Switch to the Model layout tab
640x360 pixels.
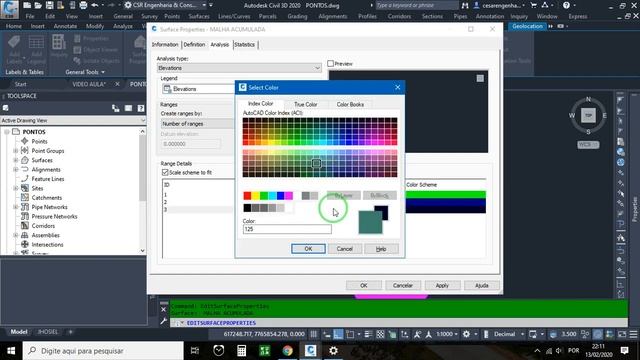pyautogui.click(x=19, y=332)
